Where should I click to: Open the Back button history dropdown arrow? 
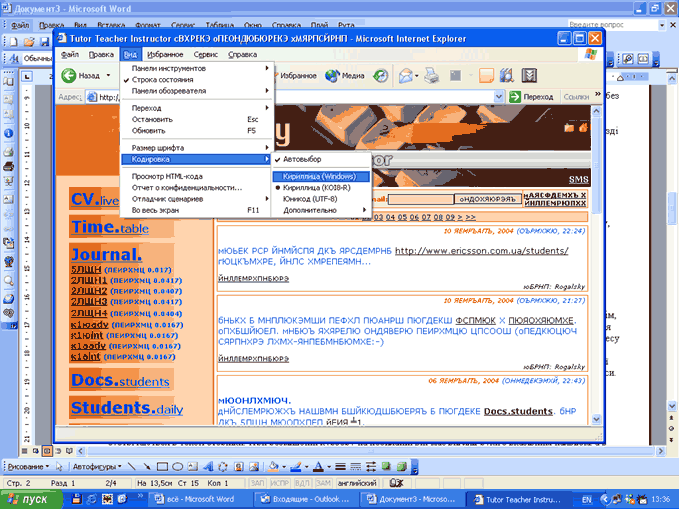pos(108,75)
